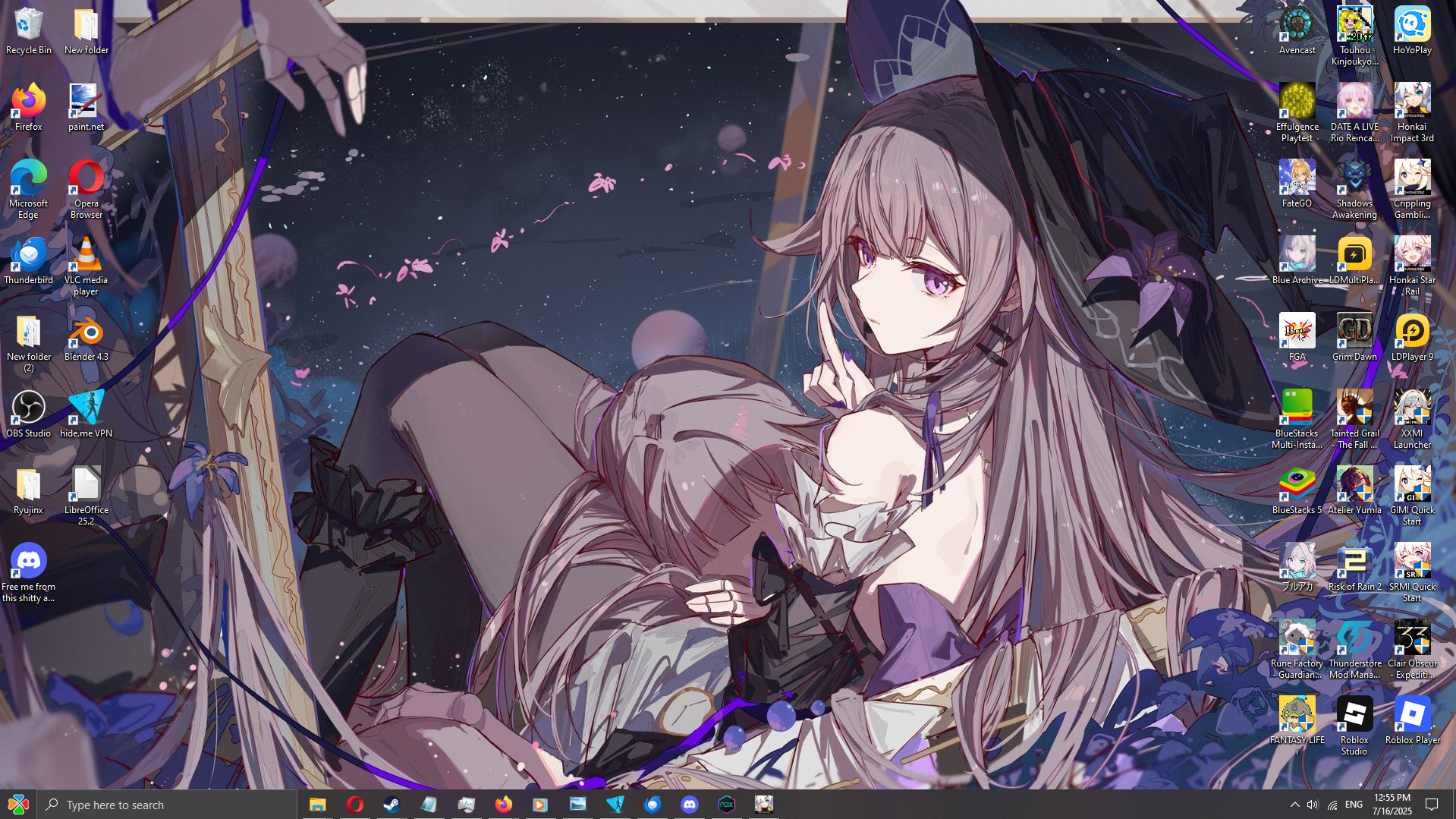Select the LibreOffice 25.2 desktop icon
Viewport: 1456px width, 819px height.
[86, 496]
